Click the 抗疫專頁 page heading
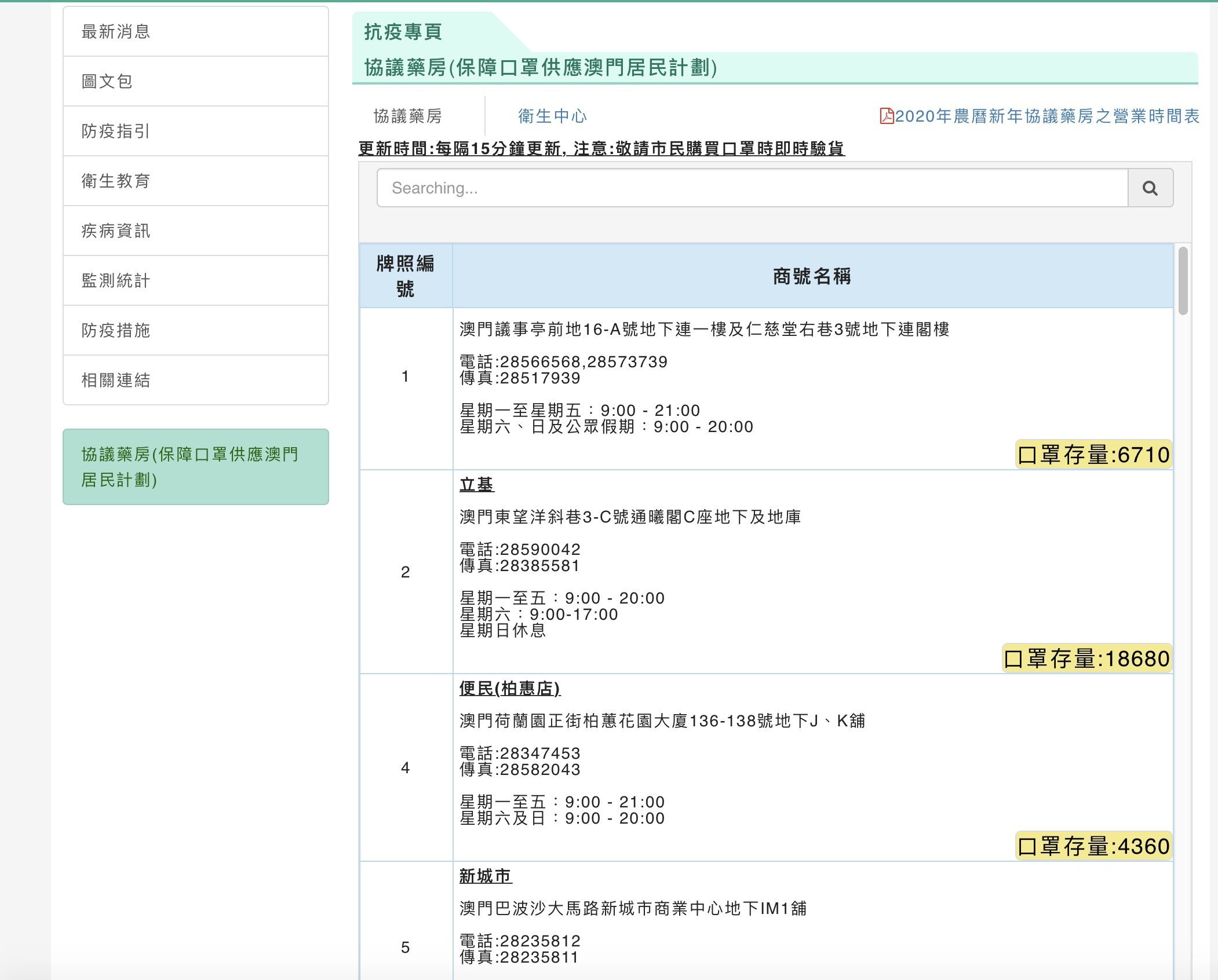1218x980 pixels. coord(403,32)
